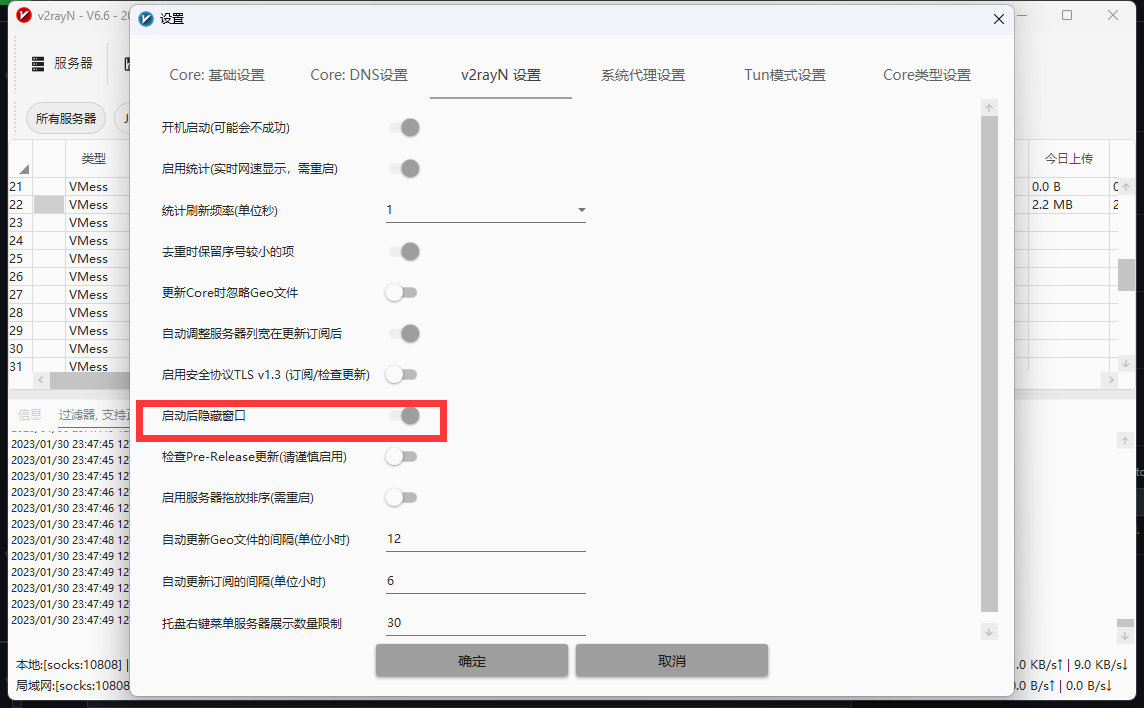Image resolution: width=1144 pixels, height=708 pixels.
Task: Switch to the 系统代理设置 tab
Action: tap(643, 74)
